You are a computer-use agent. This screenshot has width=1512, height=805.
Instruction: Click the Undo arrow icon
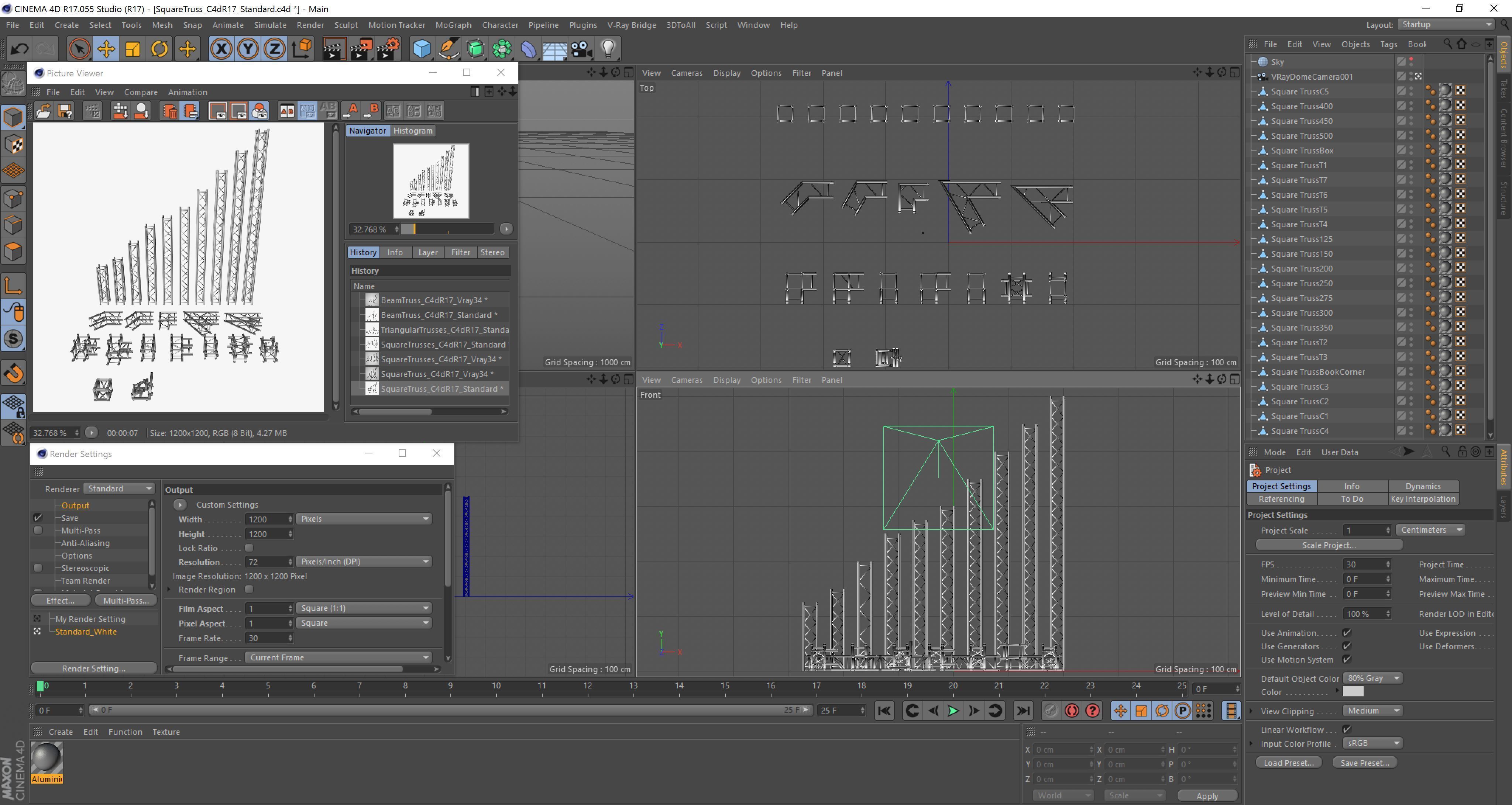19,49
